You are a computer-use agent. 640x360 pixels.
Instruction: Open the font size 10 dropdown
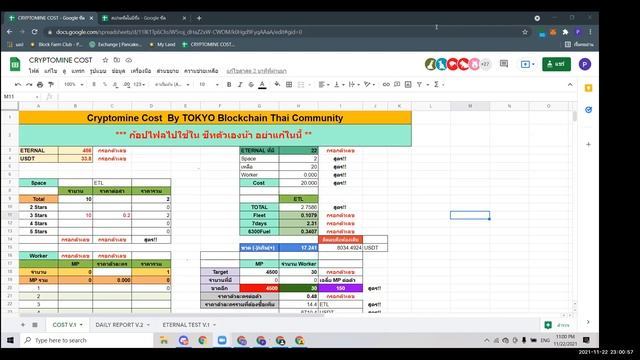pos(209,84)
